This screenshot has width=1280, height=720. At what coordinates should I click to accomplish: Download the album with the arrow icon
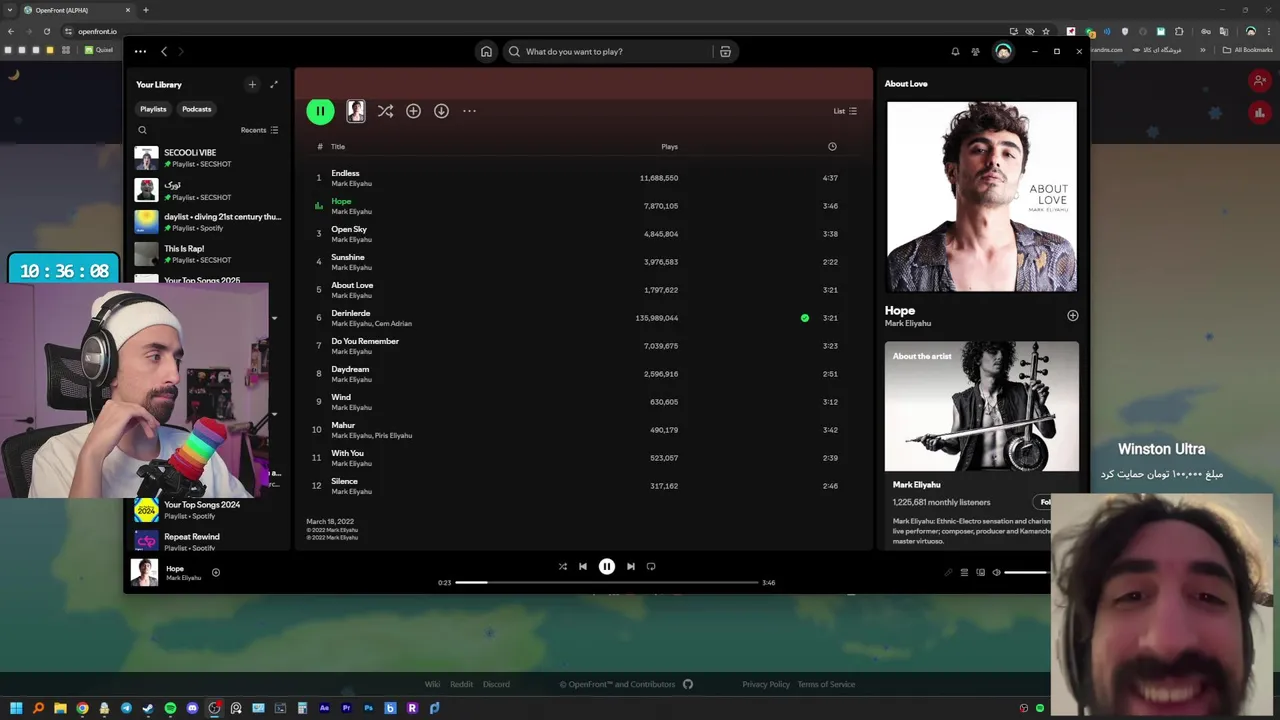(x=441, y=111)
